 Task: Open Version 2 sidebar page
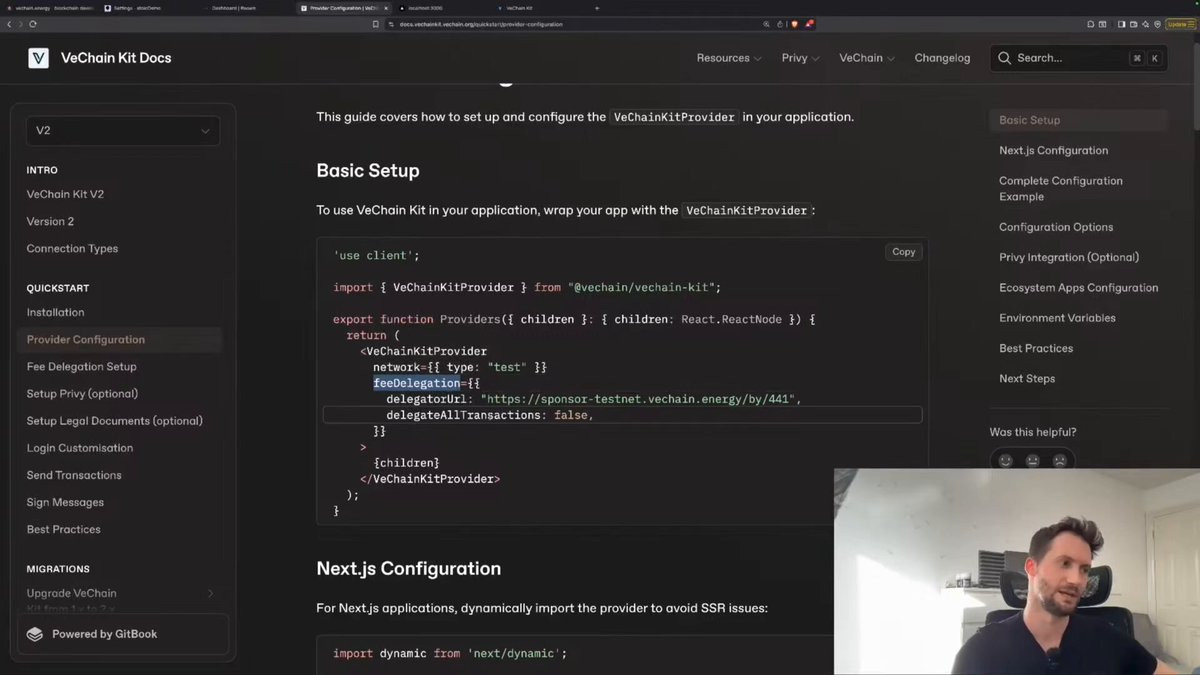(50, 221)
